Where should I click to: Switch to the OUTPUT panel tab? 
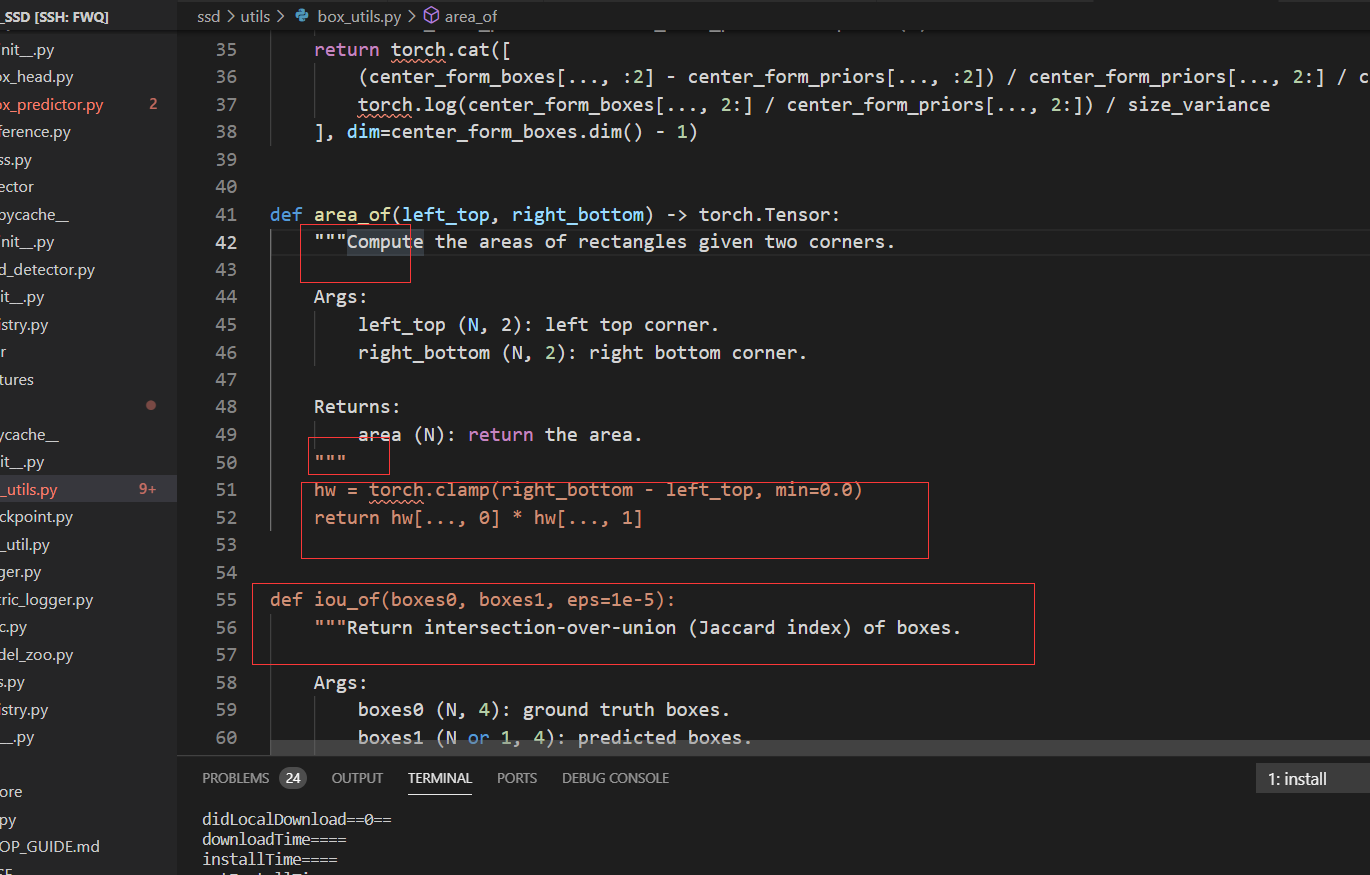pos(357,777)
